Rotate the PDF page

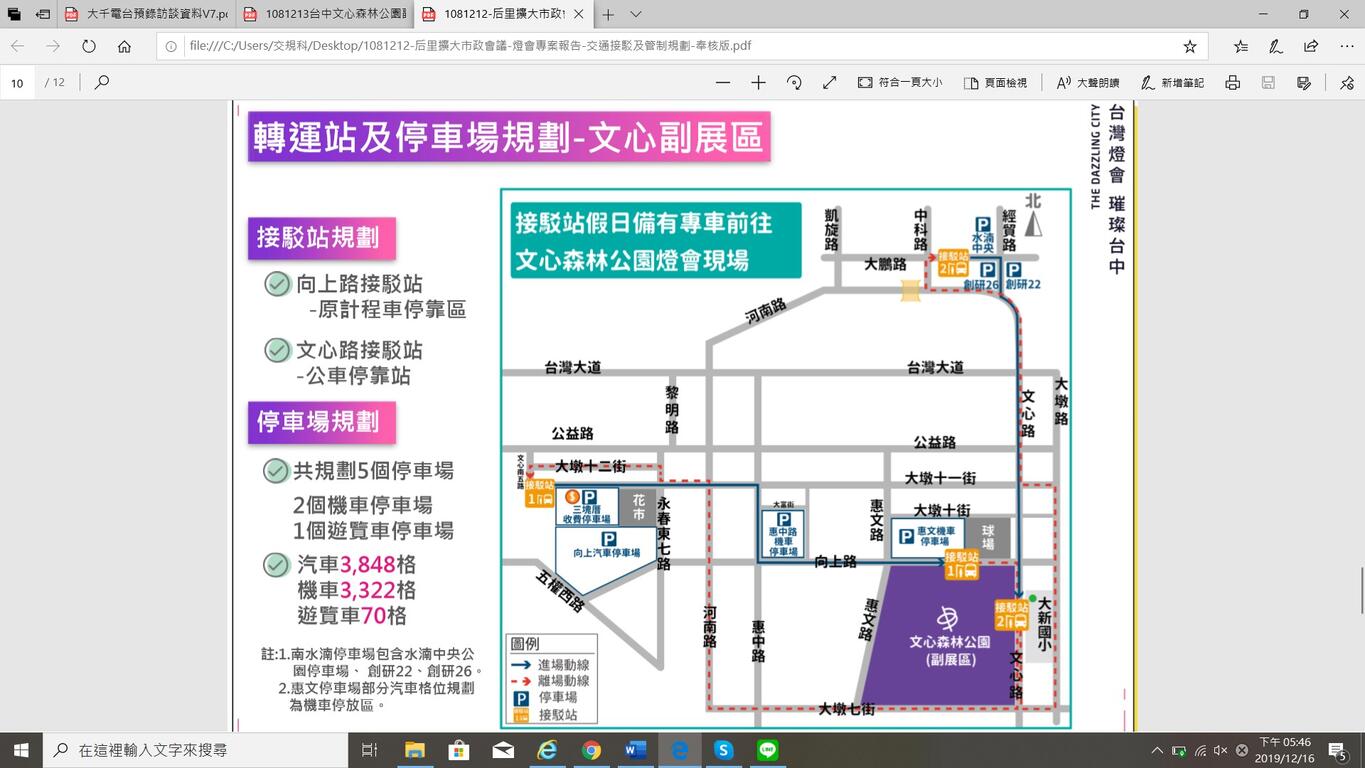coord(794,82)
